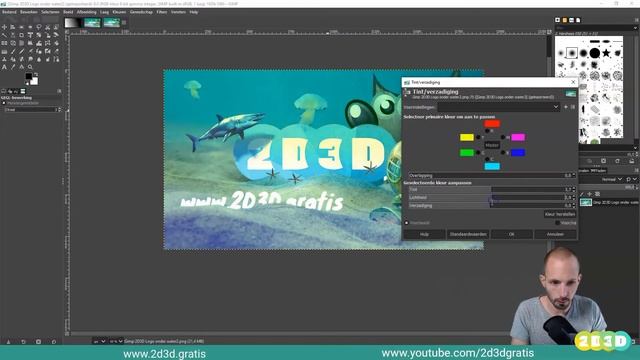Select the Measure tool

(21, 67)
